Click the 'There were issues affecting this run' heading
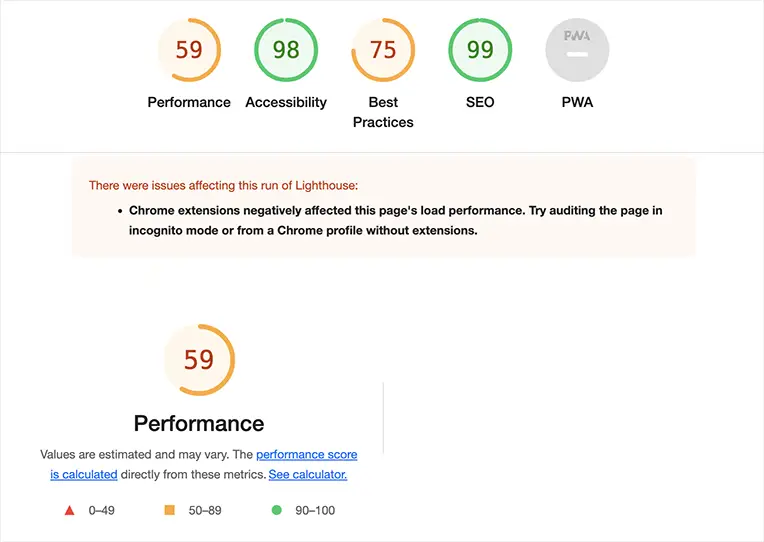The width and height of the screenshot is (764, 542). coord(223,185)
